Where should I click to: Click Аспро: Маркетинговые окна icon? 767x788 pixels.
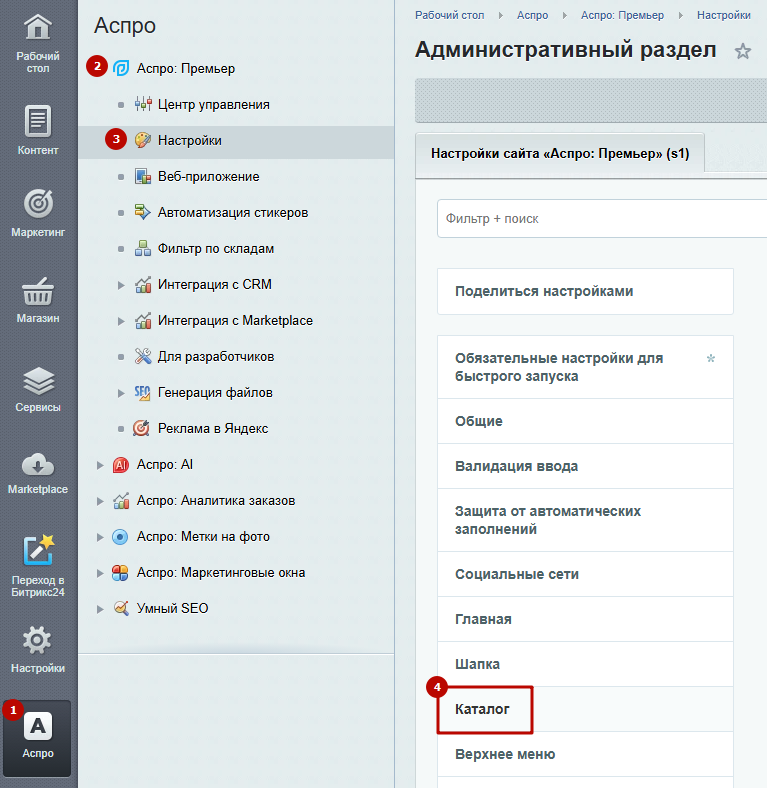click(x=120, y=573)
